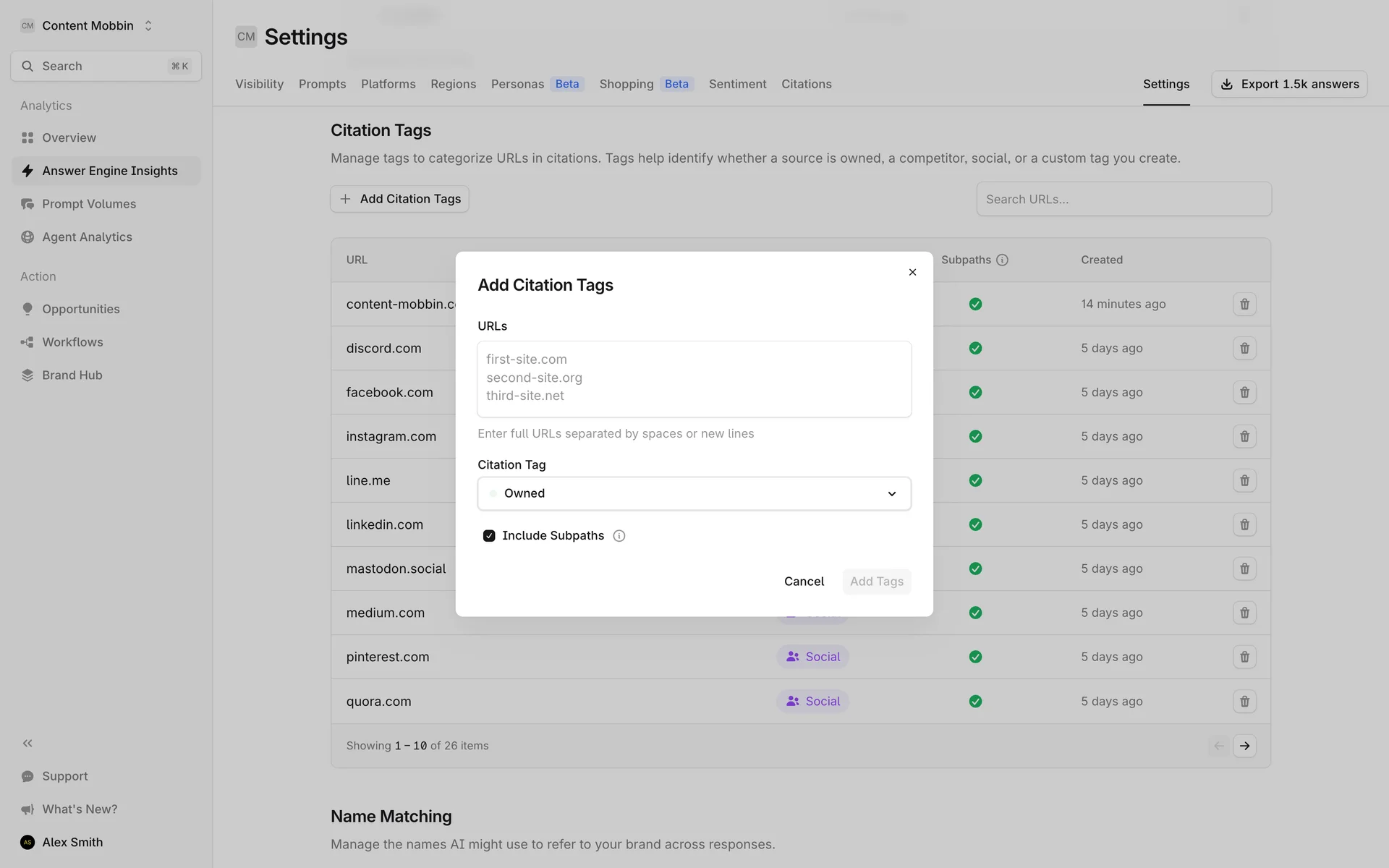This screenshot has height=868, width=1389.
Task: Open the Citation Tag Owned dropdown
Action: tap(694, 493)
